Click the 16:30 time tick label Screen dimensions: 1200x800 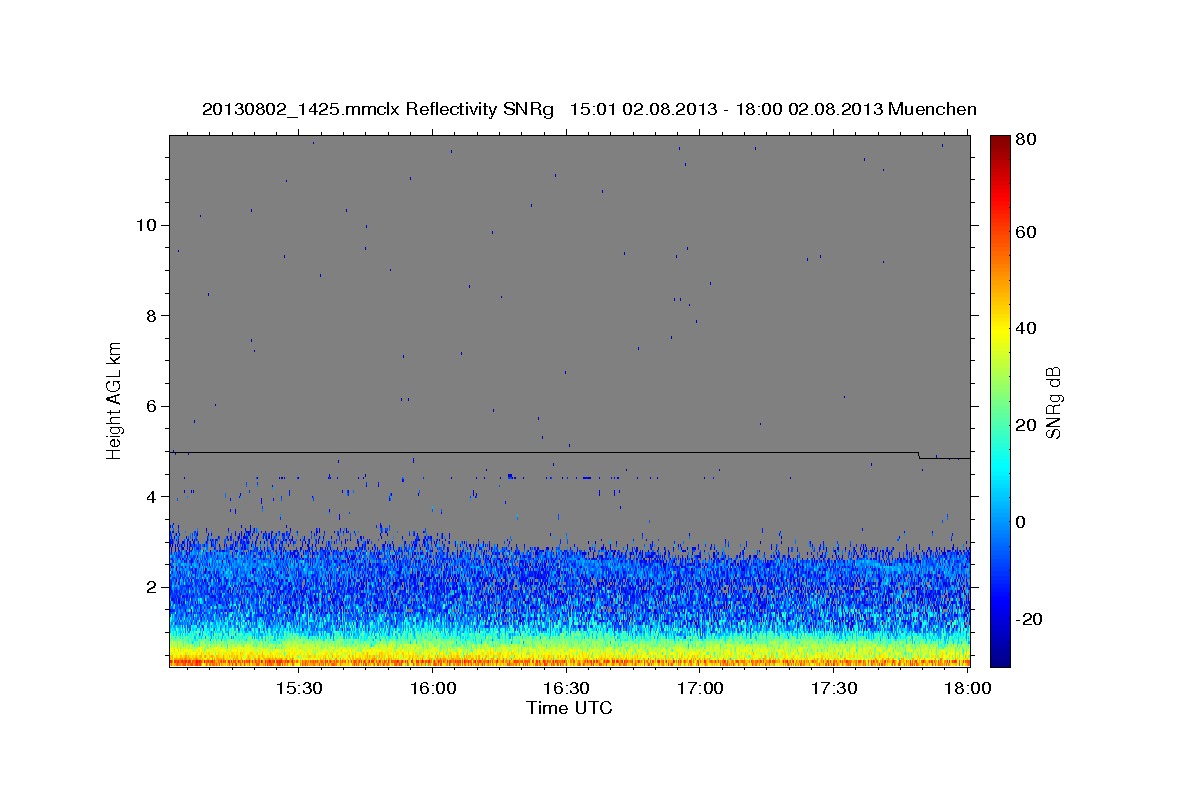tap(566, 689)
